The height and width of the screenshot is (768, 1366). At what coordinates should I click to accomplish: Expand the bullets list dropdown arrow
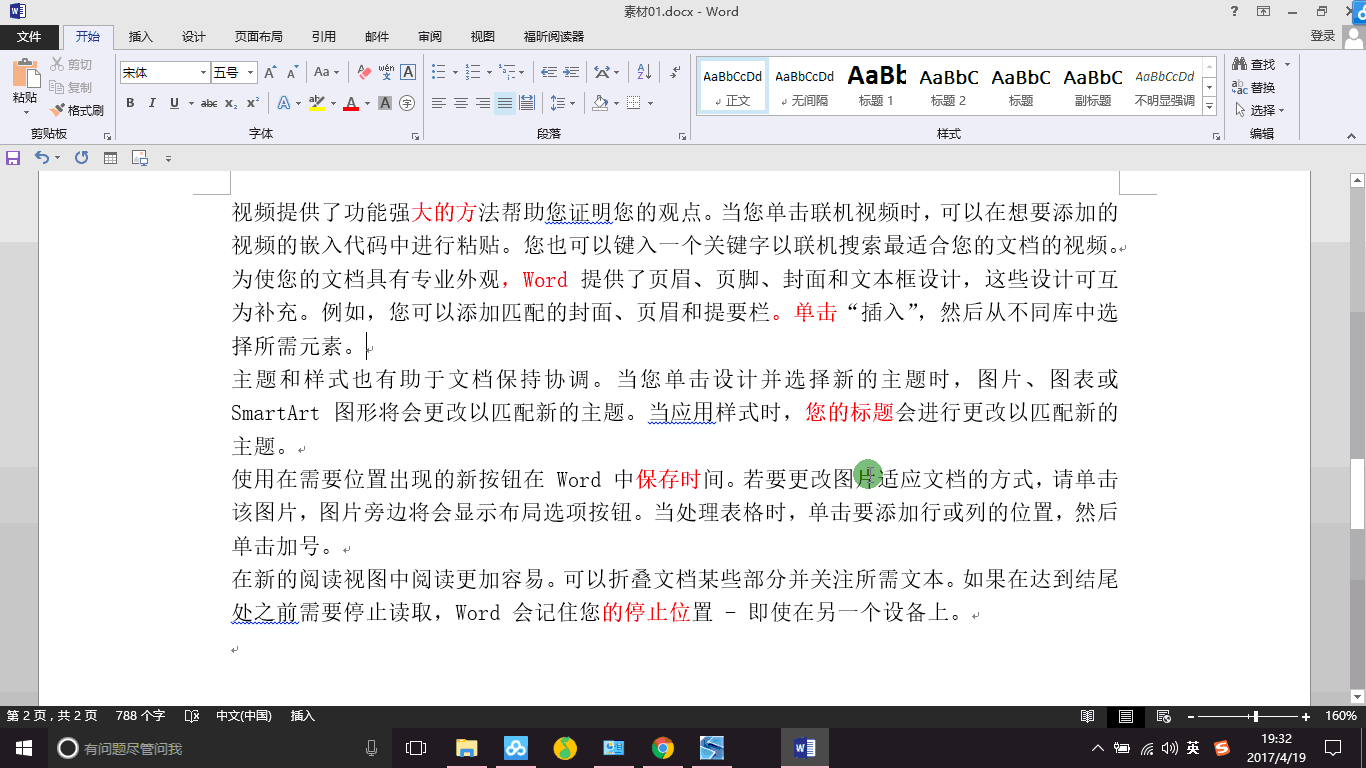(x=455, y=72)
